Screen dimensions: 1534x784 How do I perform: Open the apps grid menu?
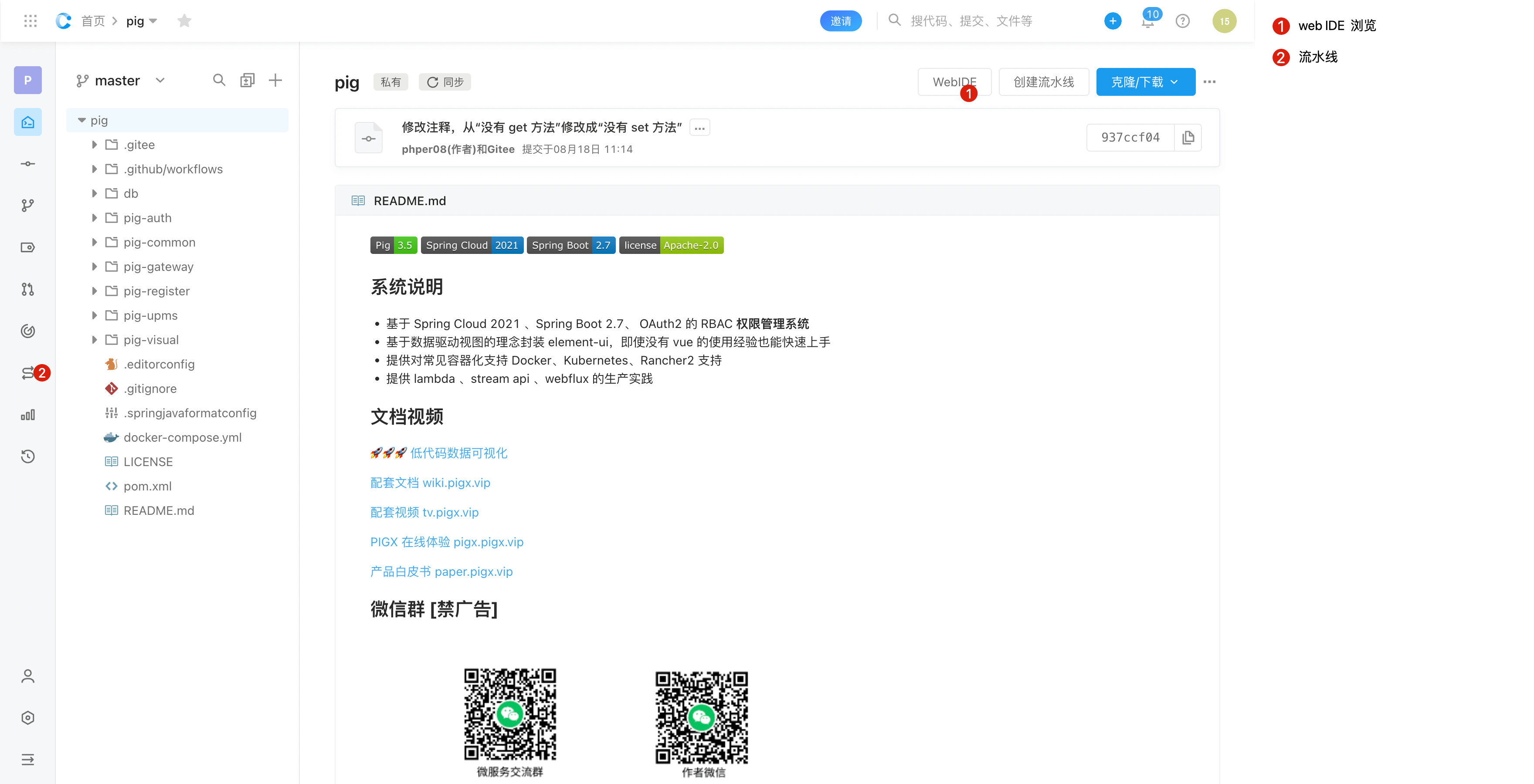click(31, 21)
